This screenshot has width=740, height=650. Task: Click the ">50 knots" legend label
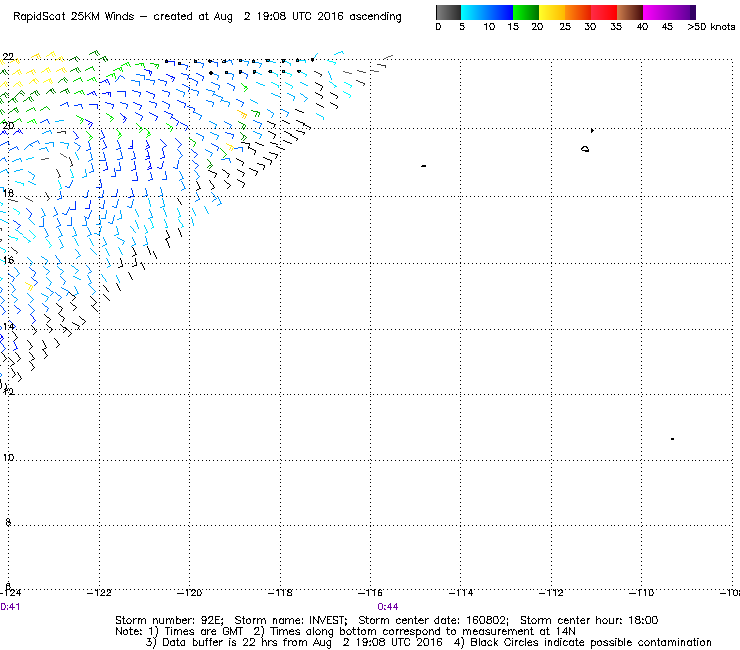711,27
